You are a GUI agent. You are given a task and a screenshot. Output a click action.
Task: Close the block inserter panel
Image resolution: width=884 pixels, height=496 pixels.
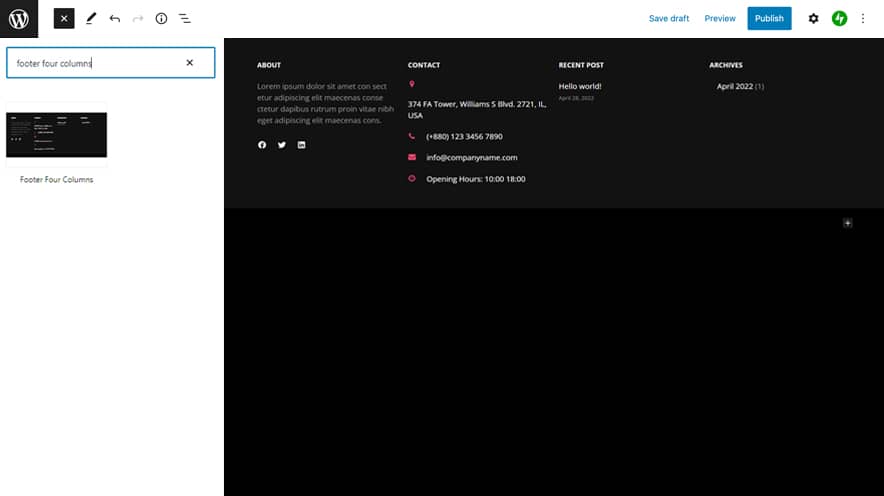[64, 19]
